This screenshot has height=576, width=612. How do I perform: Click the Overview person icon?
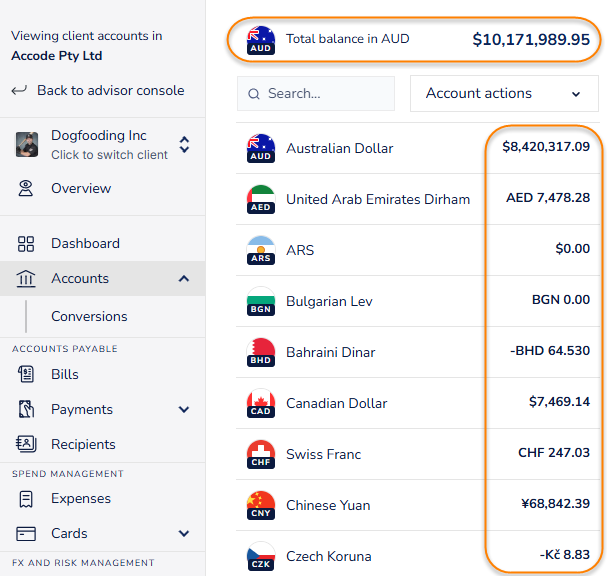pos(27,188)
